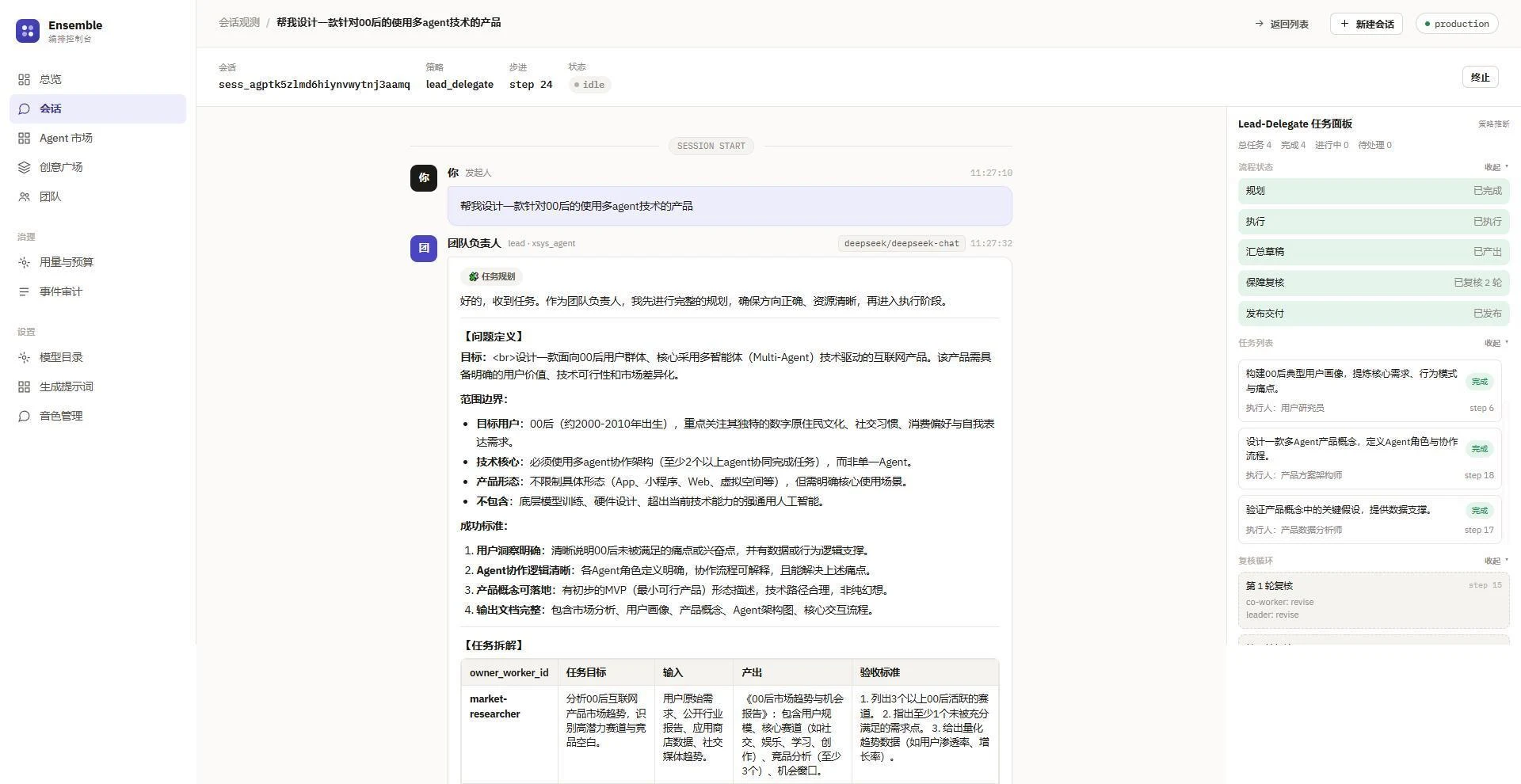Collapse the 复核循环 section

[1496, 561]
